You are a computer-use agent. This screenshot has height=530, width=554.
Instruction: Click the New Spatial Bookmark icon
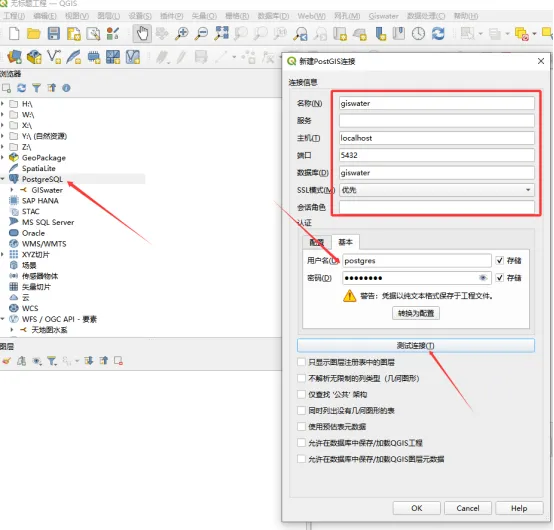[380, 34]
